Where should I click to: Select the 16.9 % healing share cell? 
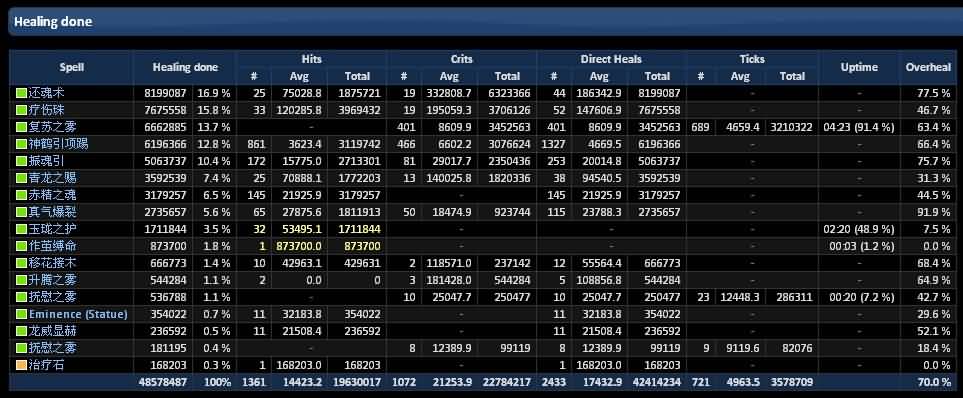pyautogui.click(x=214, y=93)
